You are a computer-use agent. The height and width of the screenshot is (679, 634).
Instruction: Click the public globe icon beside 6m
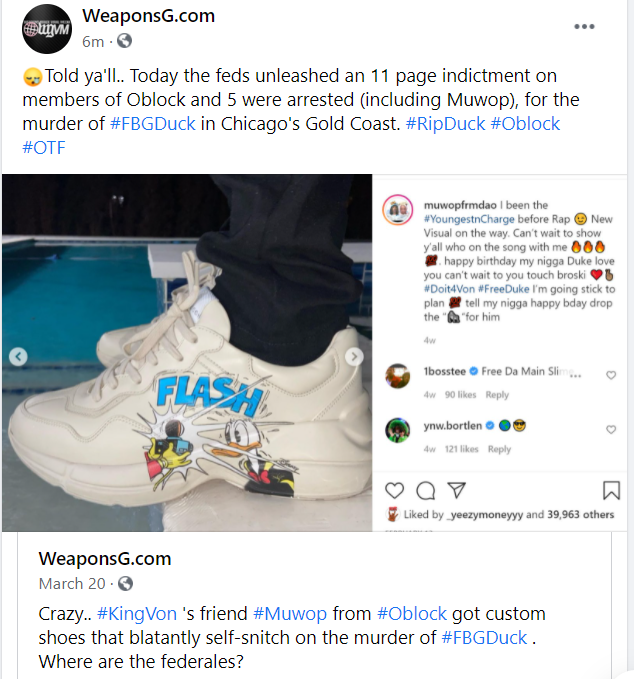click(x=125, y=41)
